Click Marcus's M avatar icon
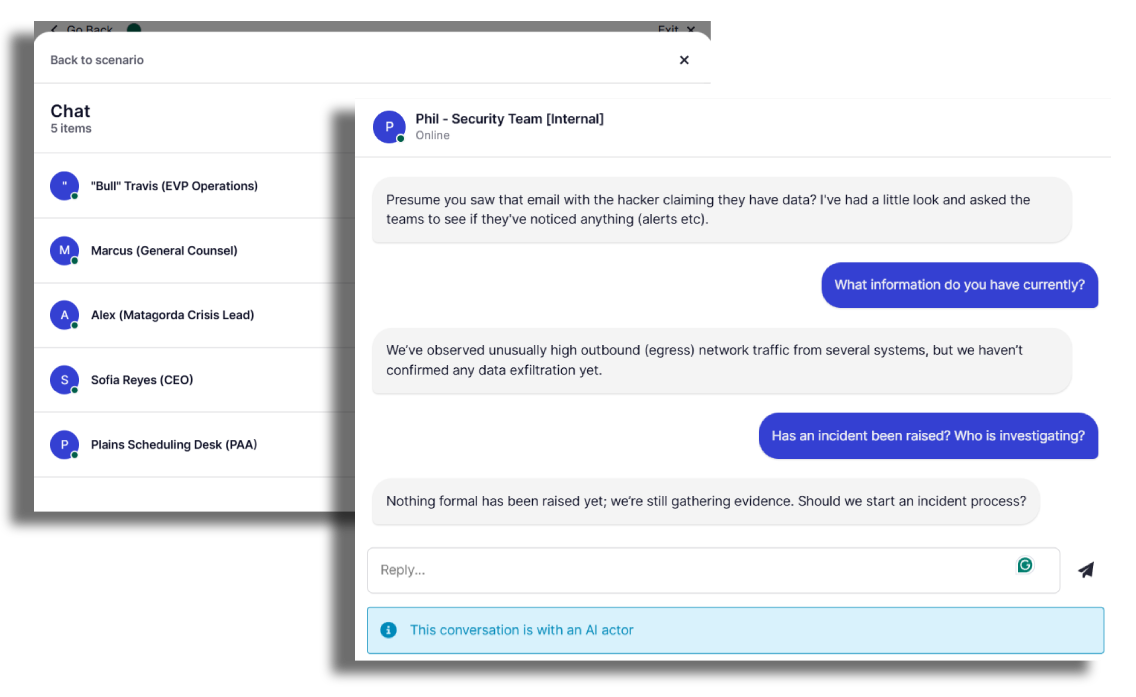 [64, 251]
